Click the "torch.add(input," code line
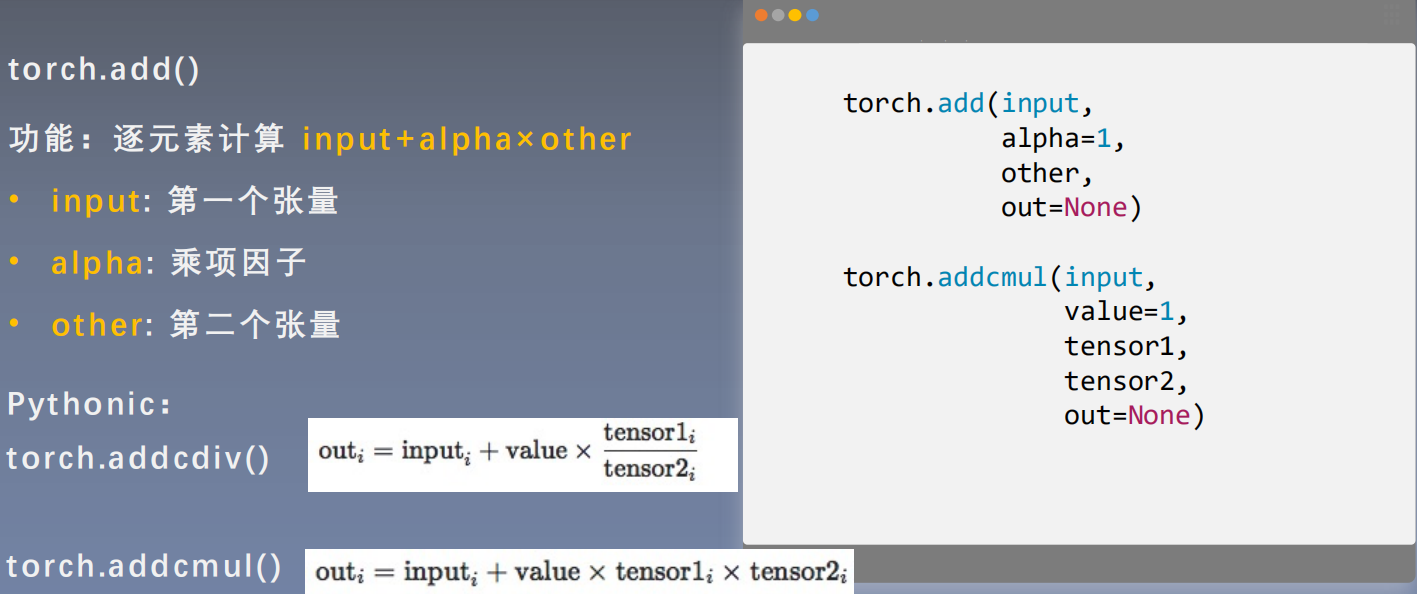The image size is (1417, 594). [970, 104]
